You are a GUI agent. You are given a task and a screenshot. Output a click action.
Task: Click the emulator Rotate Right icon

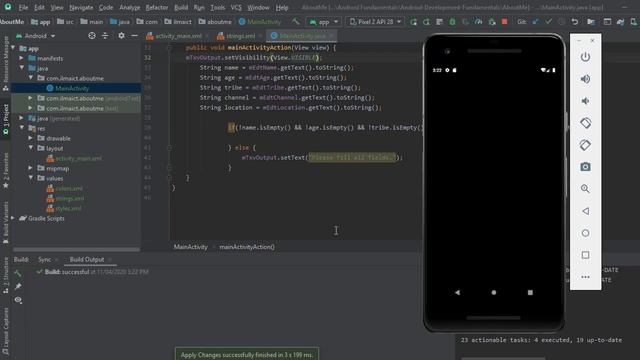point(585,145)
